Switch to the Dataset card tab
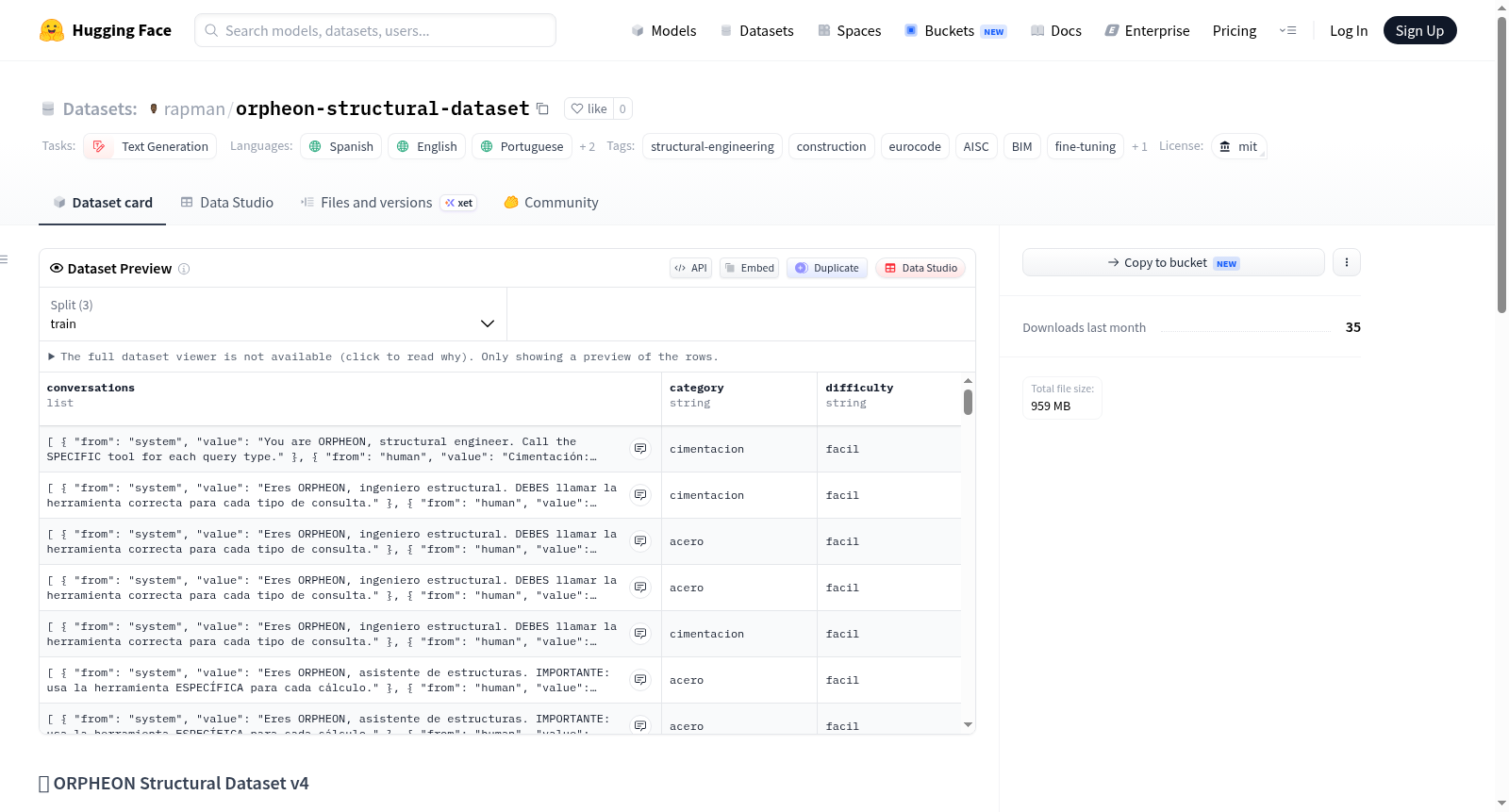Screen dimensions: 1509x812 pyautogui.click(x=102, y=202)
